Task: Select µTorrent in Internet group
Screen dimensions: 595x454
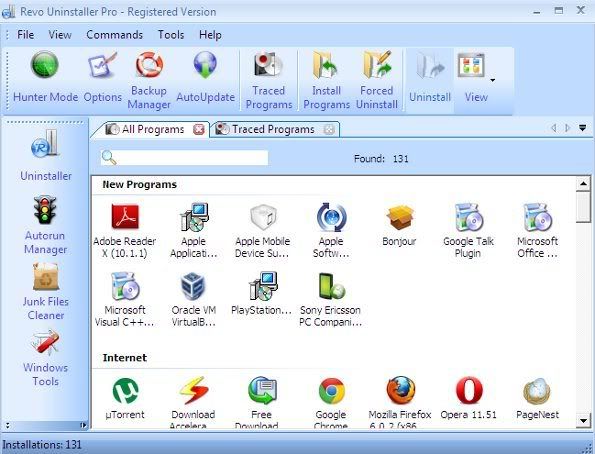Action: (125, 399)
